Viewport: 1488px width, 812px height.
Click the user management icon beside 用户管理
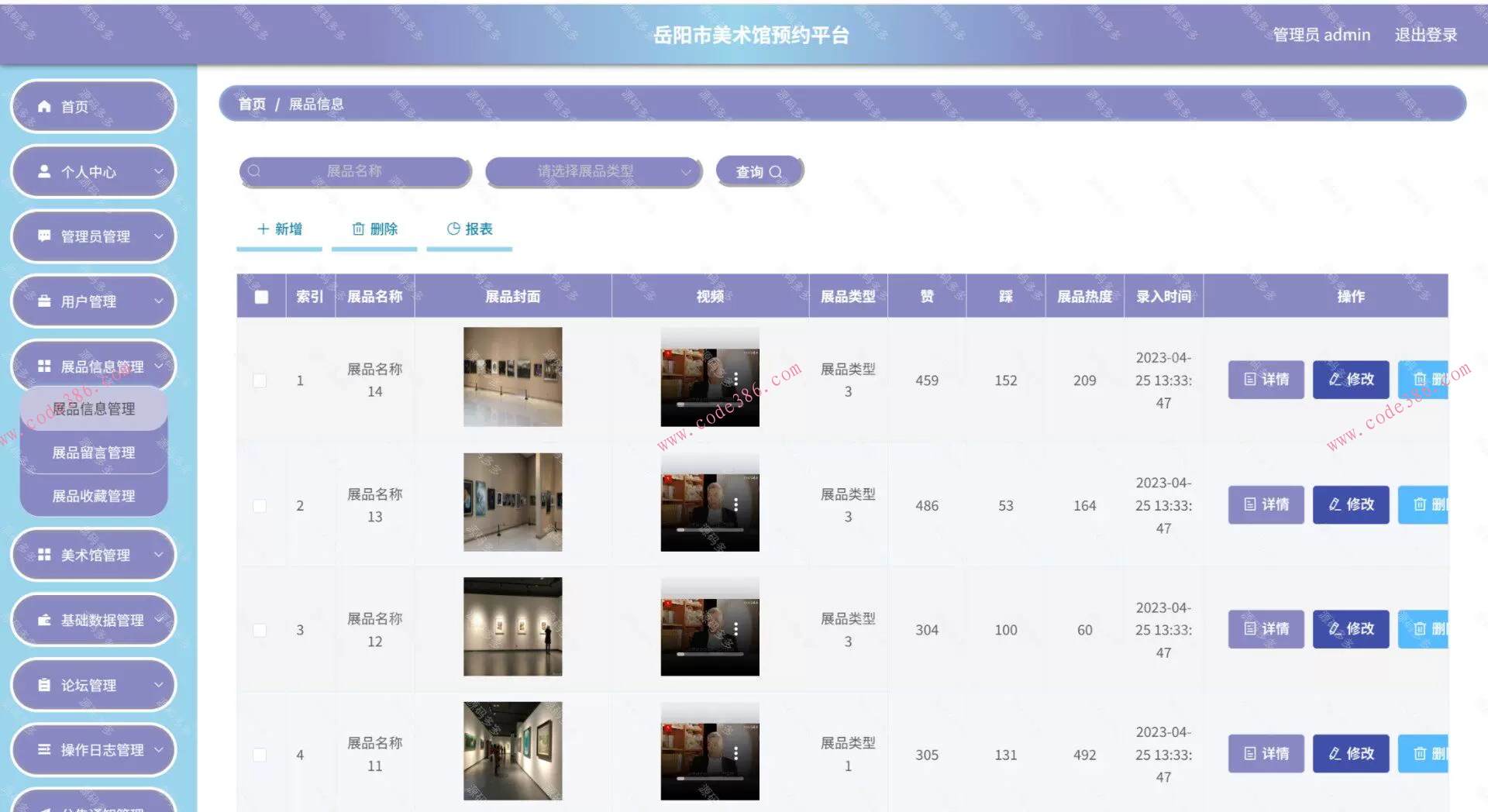point(44,301)
